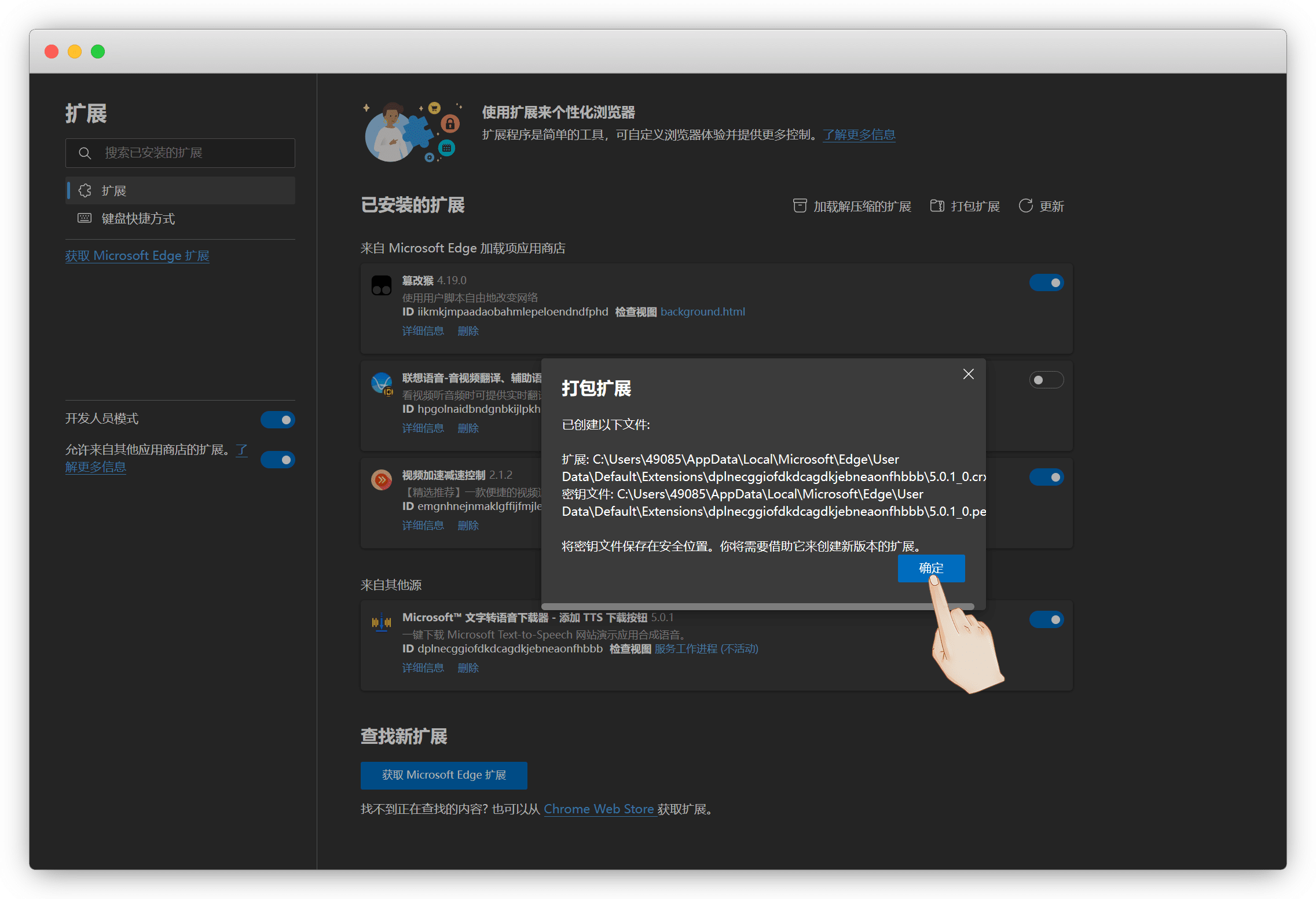
Task: Click the Lenovo voice extension icon
Action: [x=381, y=383]
